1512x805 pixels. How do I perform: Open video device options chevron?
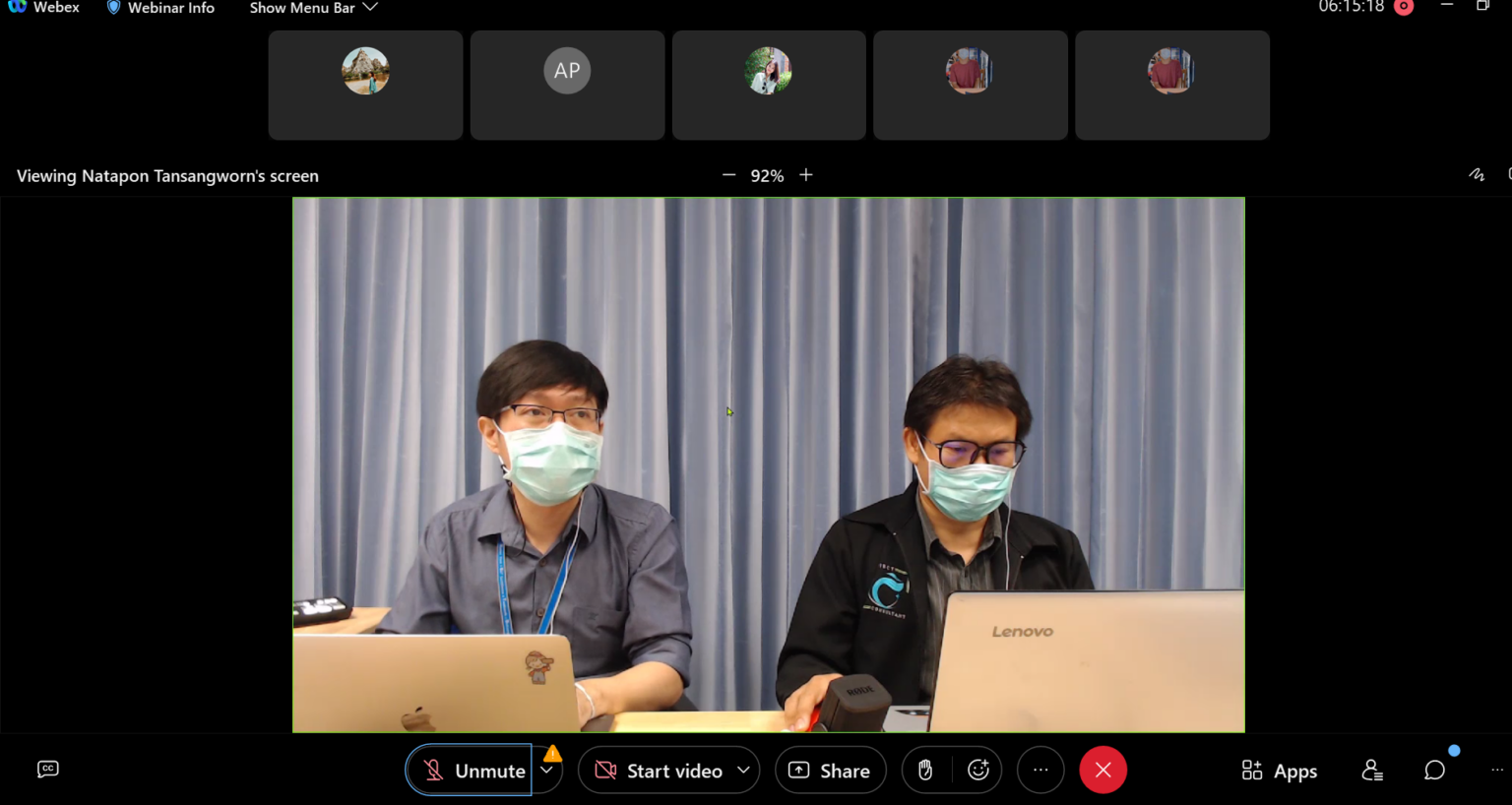744,770
